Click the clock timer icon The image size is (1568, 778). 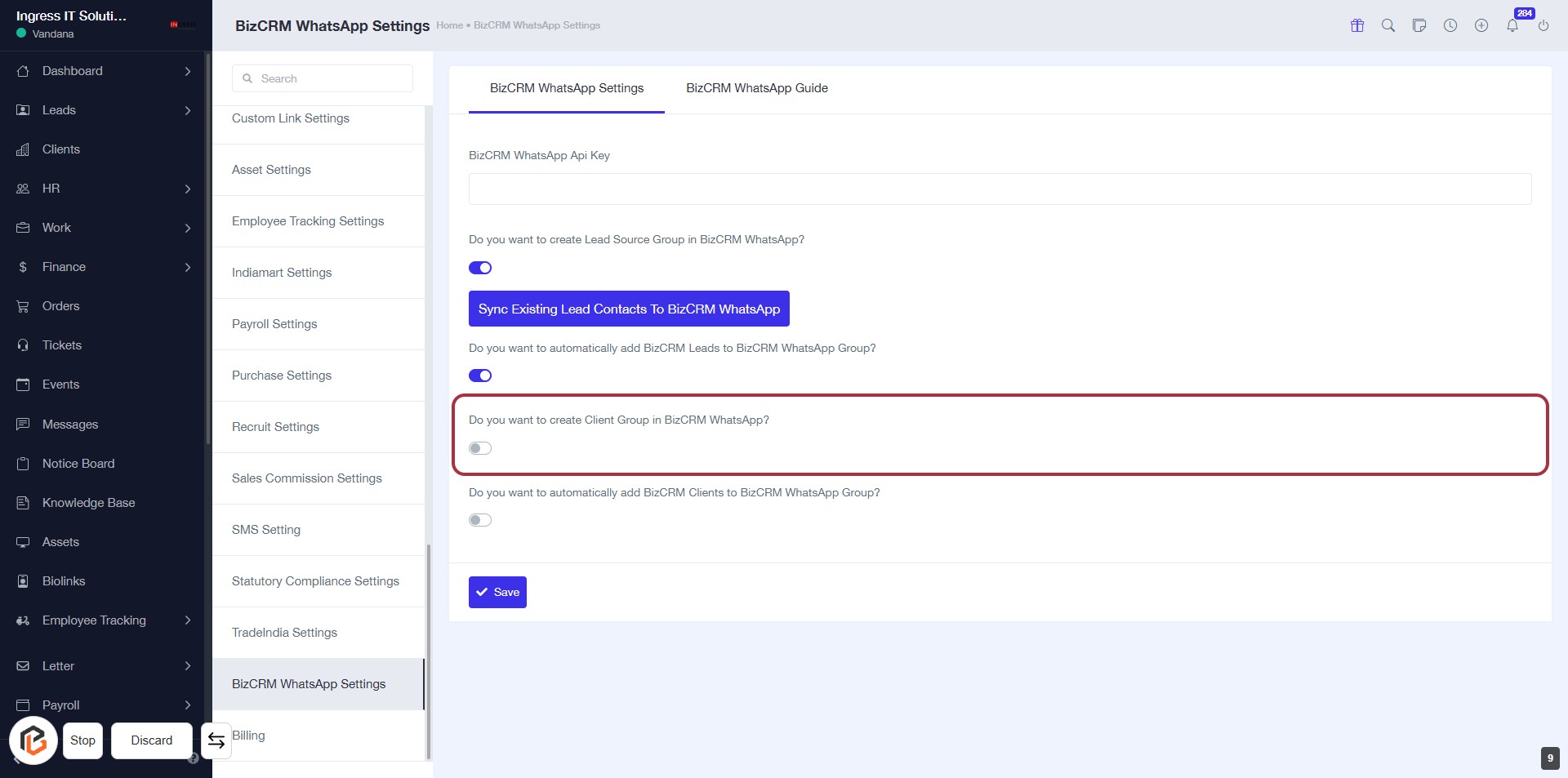tap(1450, 25)
